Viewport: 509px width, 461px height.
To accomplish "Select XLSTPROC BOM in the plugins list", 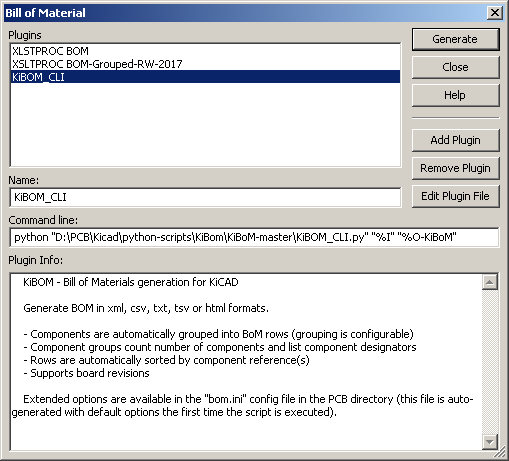I will pos(205,51).
